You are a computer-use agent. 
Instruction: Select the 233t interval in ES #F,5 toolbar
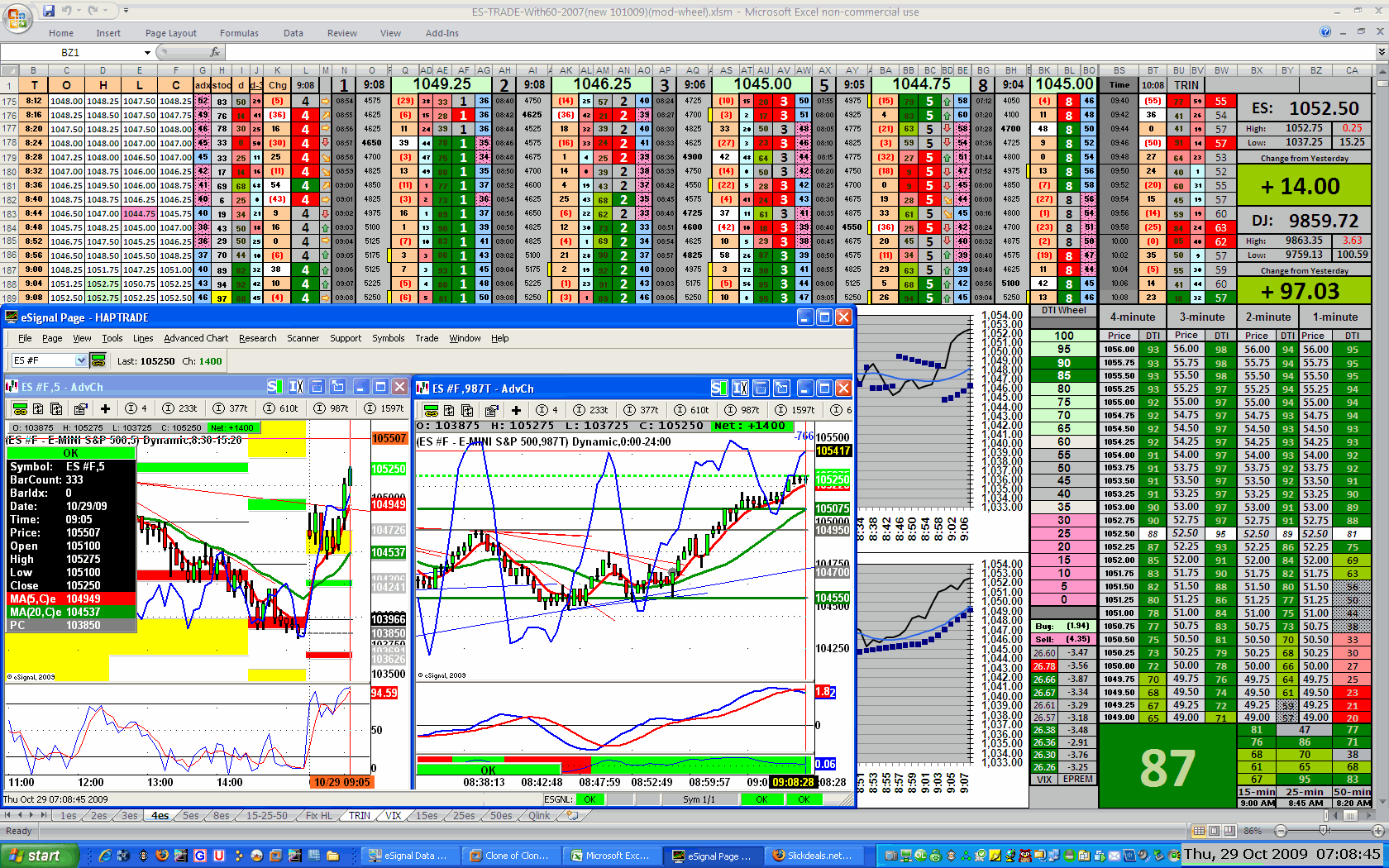pos(180,408)
